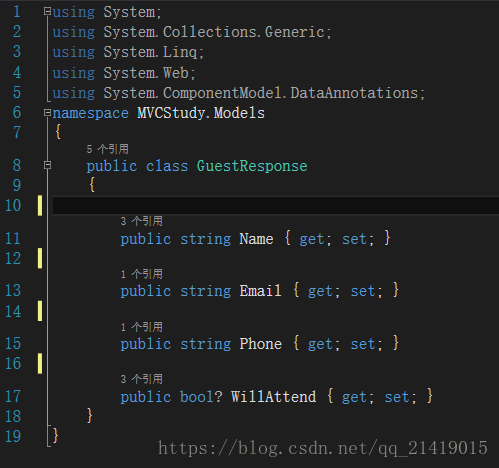Click the 'get' accessor on the Email line
Screen dimensions: 499x468
tap(320, 291)
